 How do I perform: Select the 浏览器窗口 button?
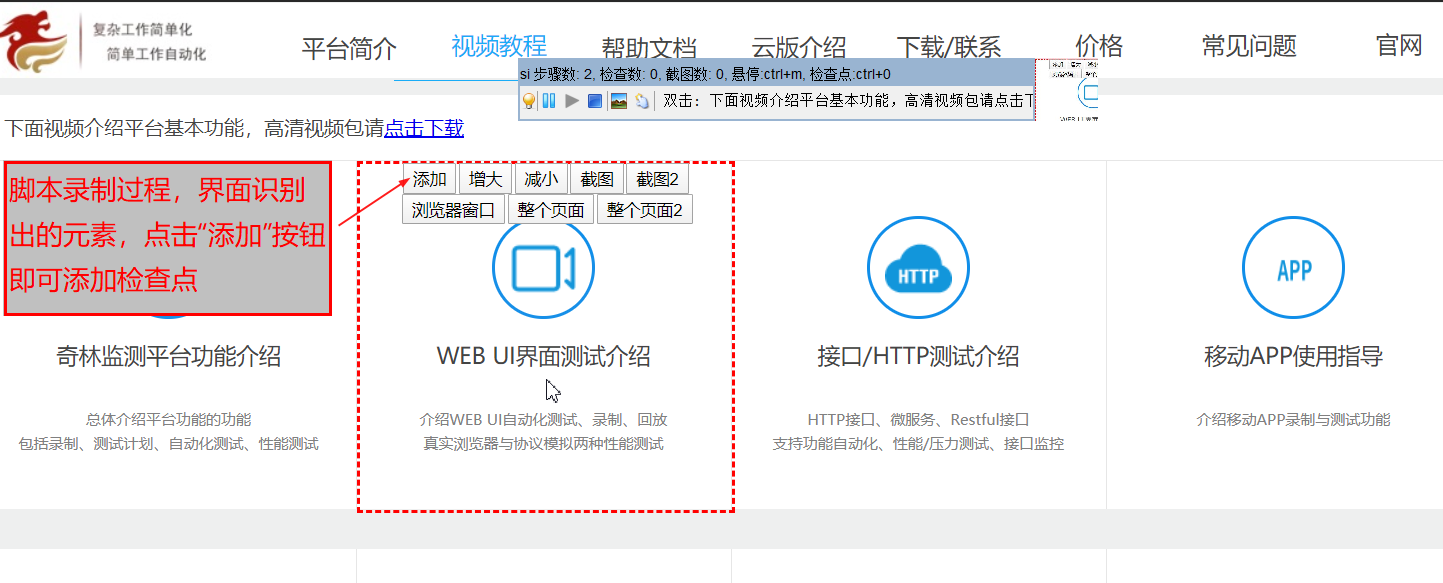453,210
